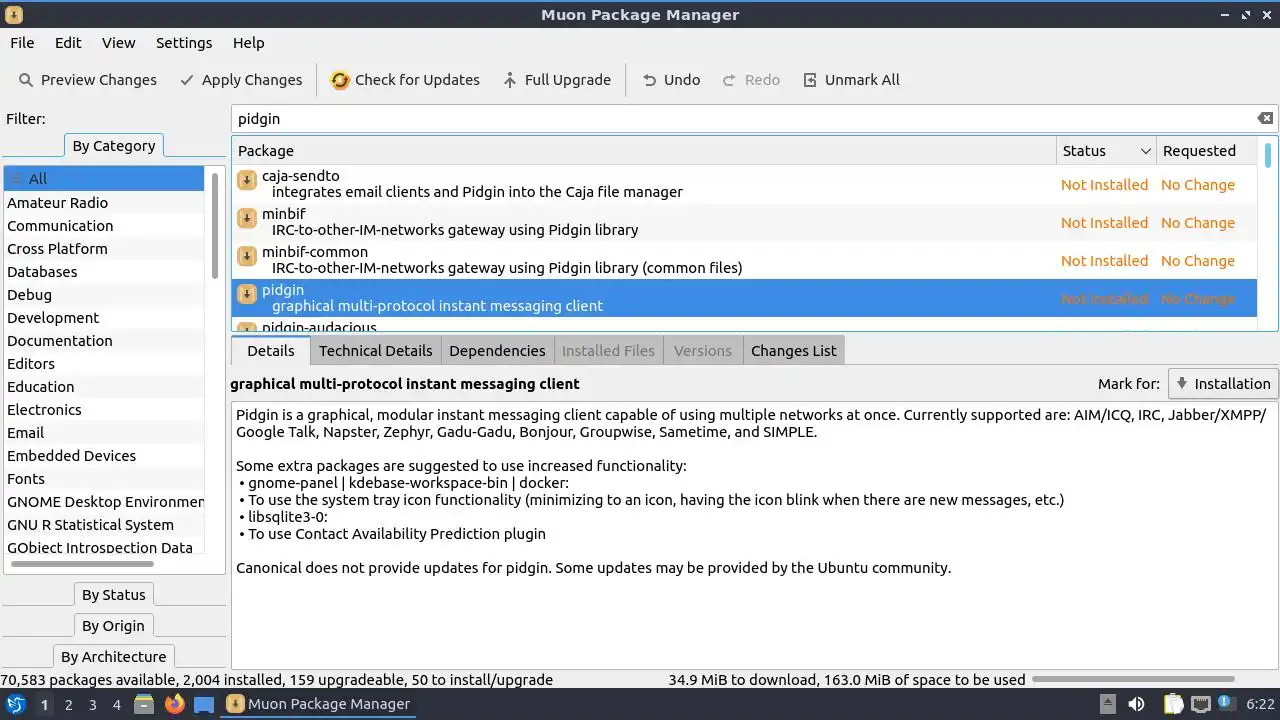Expand the By Origin filter section
Screen dimensions: 1280x720
(x=113, y=626)
